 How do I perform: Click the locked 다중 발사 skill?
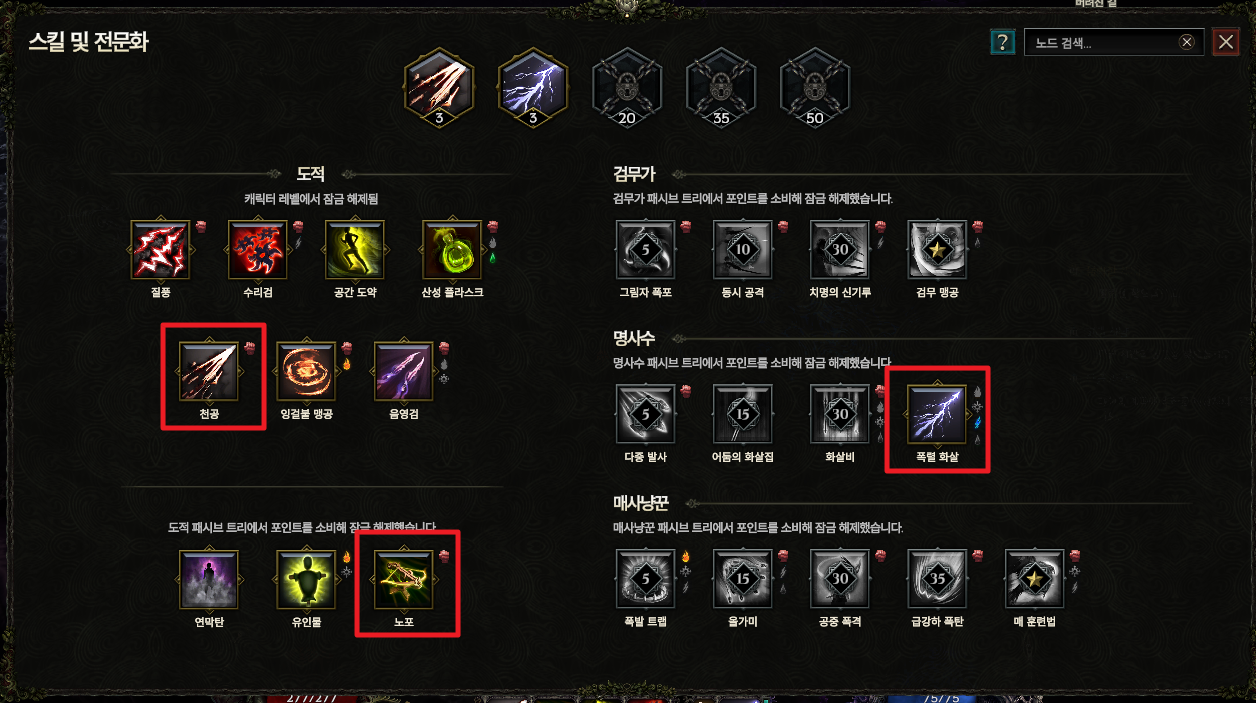(645, 414)
